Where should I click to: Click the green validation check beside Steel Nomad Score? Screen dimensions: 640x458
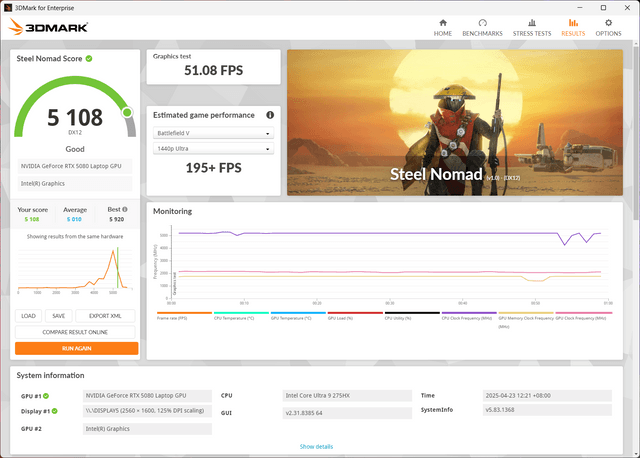click(89, 59)
